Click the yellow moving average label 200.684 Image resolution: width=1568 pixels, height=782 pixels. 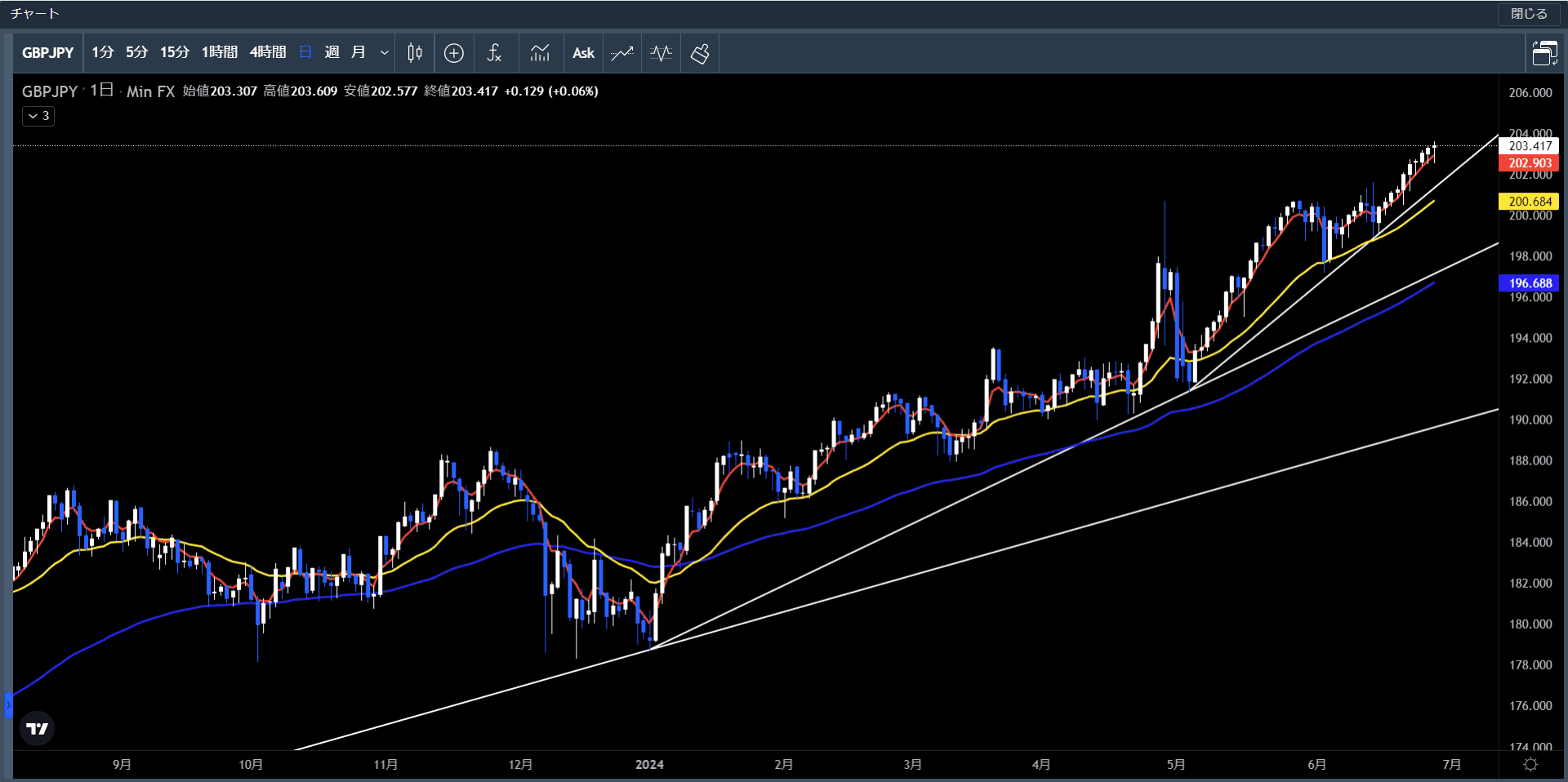tap(1530, 202)
